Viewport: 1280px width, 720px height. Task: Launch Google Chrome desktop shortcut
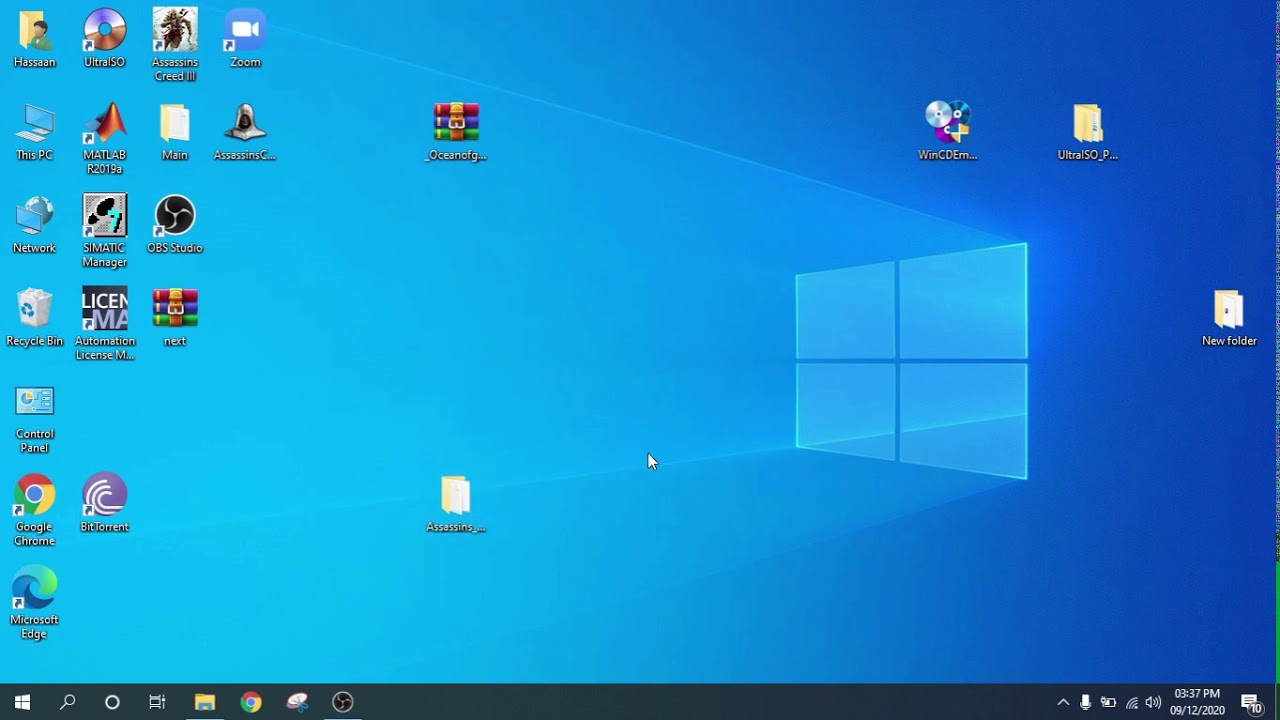(35, 511)
